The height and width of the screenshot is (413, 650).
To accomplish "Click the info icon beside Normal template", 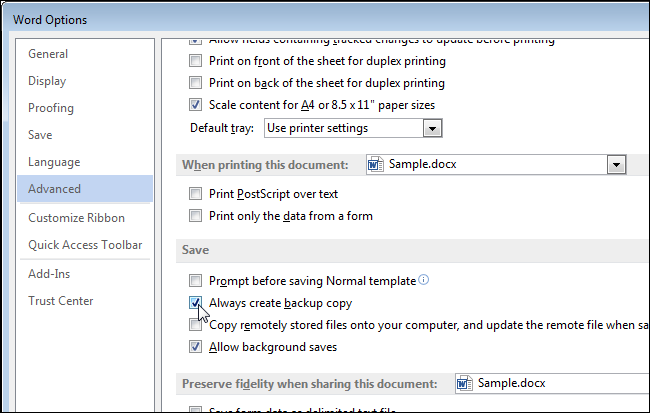I will point(424,281).
